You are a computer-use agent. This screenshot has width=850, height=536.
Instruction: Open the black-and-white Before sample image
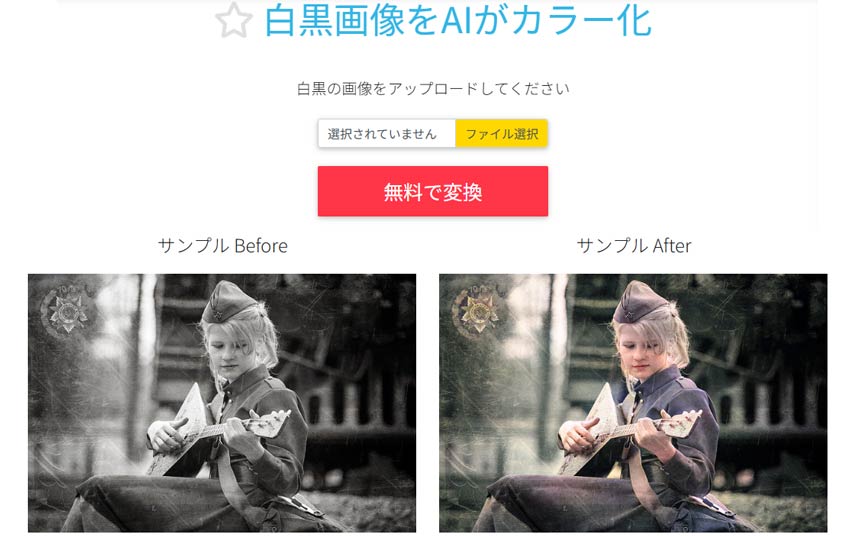tap(222, 403)
